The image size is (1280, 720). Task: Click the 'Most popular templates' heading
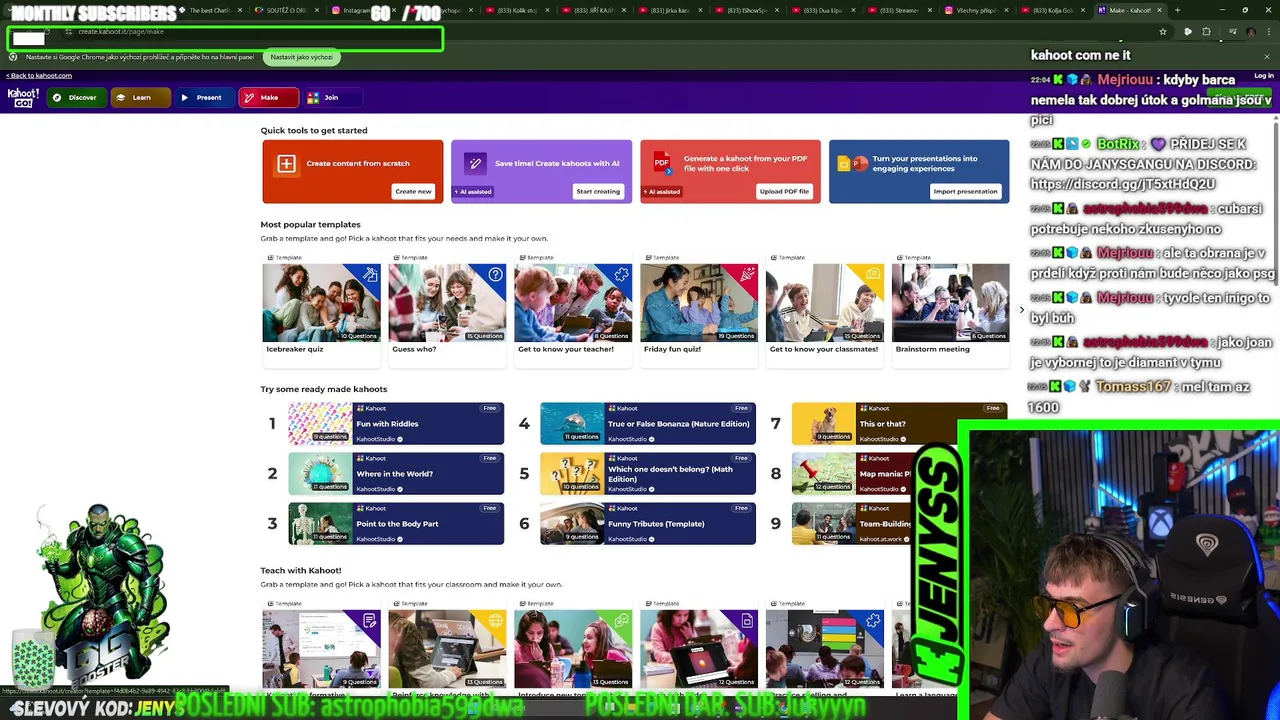point(310,224)
